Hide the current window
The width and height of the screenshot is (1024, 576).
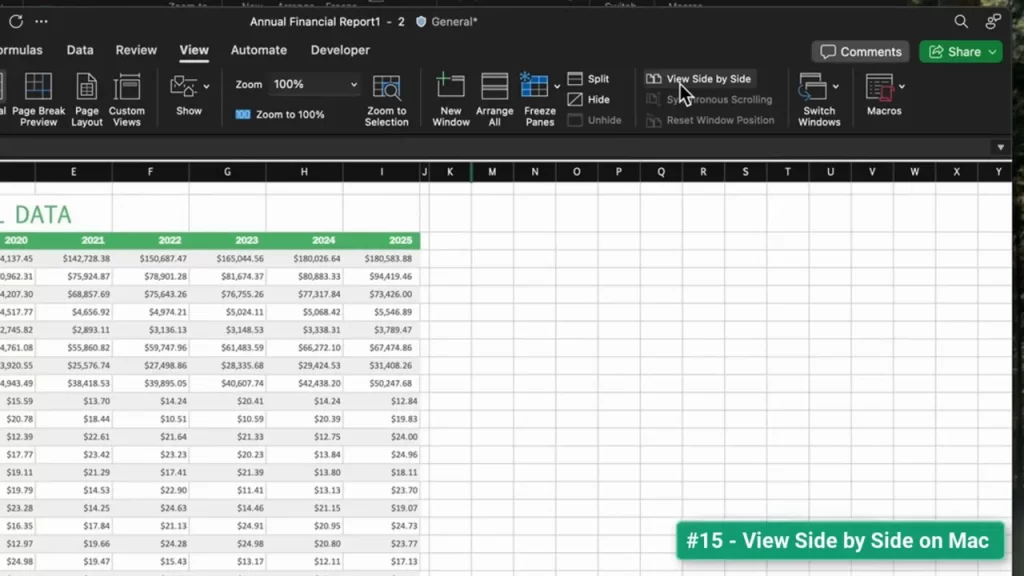pos(587,99)
